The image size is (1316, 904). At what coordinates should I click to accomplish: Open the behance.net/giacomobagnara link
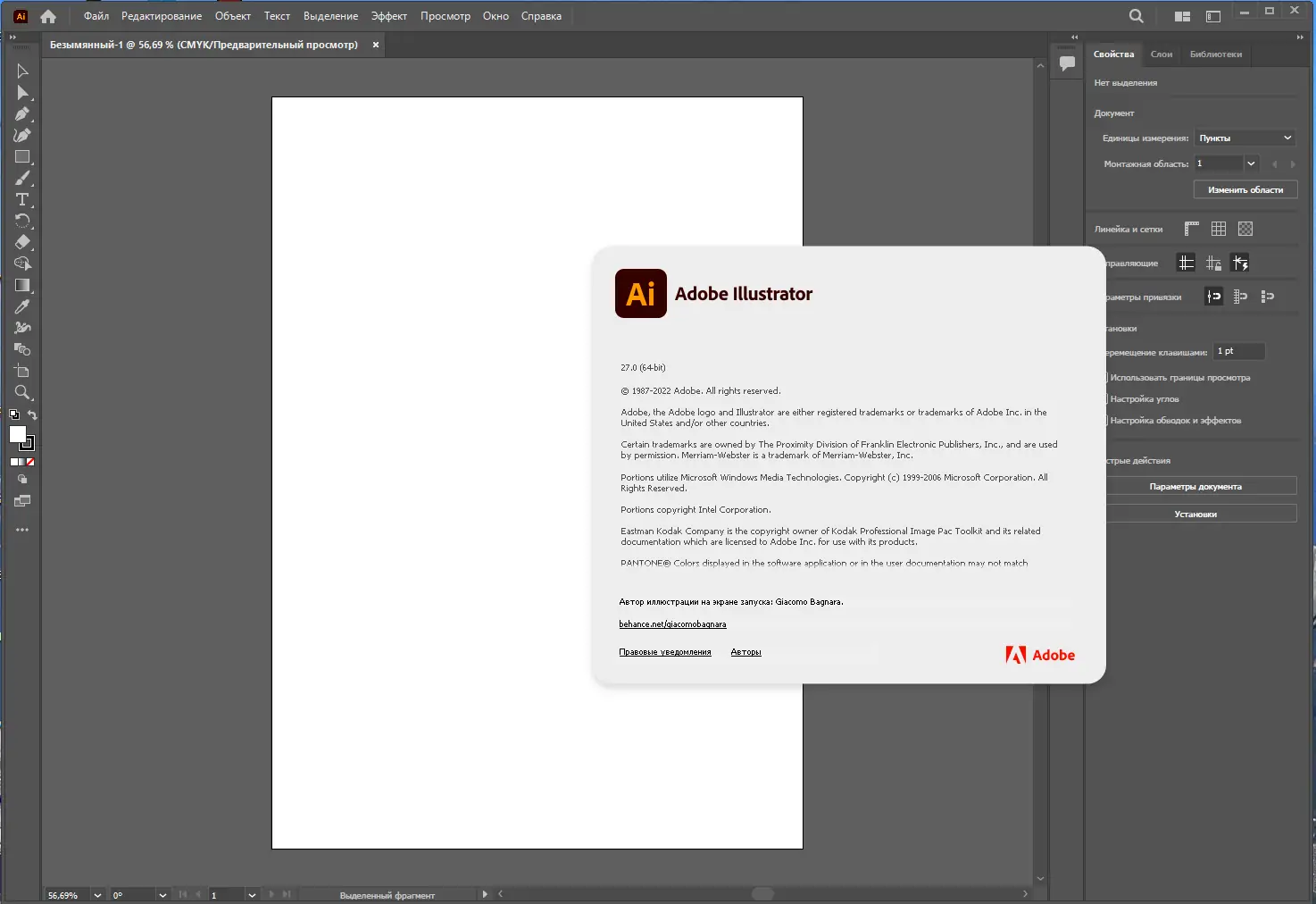(x=672, y=624)
